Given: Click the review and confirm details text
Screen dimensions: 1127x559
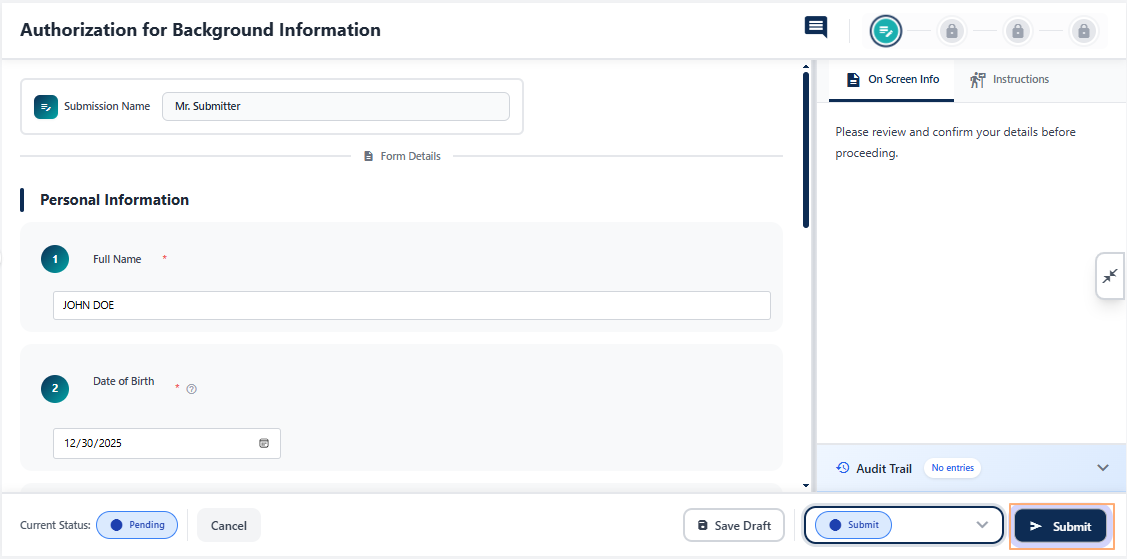Looking at the screenshot, I should (x=955, y=143).
